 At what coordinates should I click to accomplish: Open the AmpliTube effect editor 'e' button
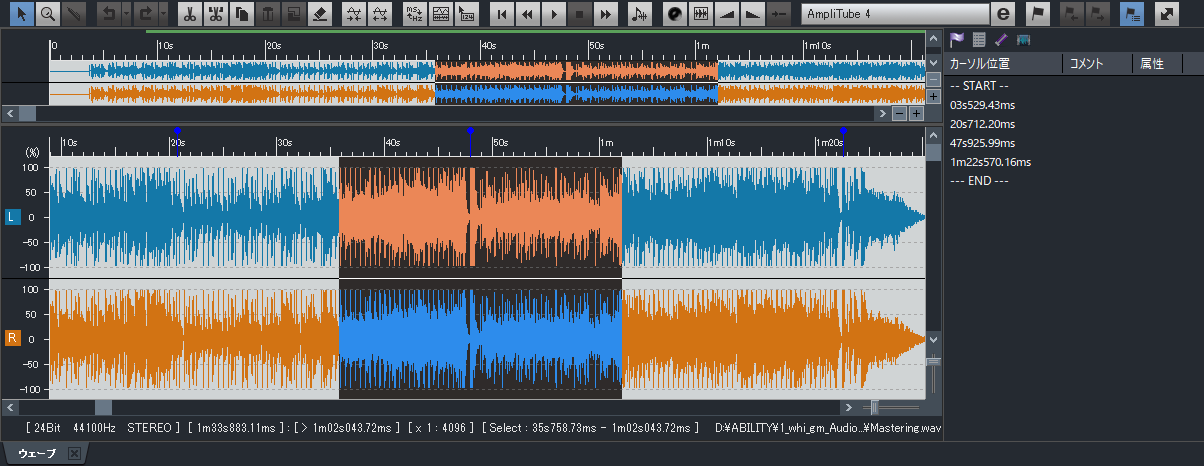click(x=1004, y=14)
